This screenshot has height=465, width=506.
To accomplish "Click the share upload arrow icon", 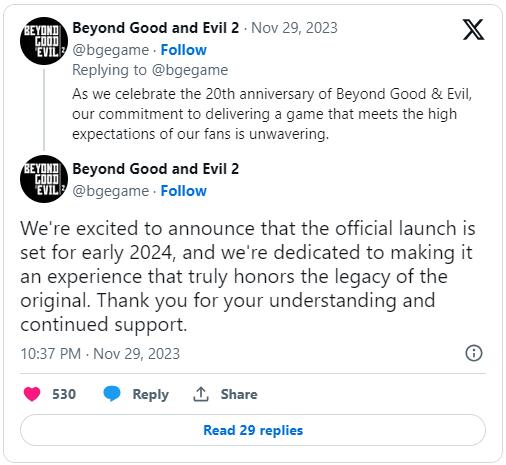I will (x=201, y=394).
